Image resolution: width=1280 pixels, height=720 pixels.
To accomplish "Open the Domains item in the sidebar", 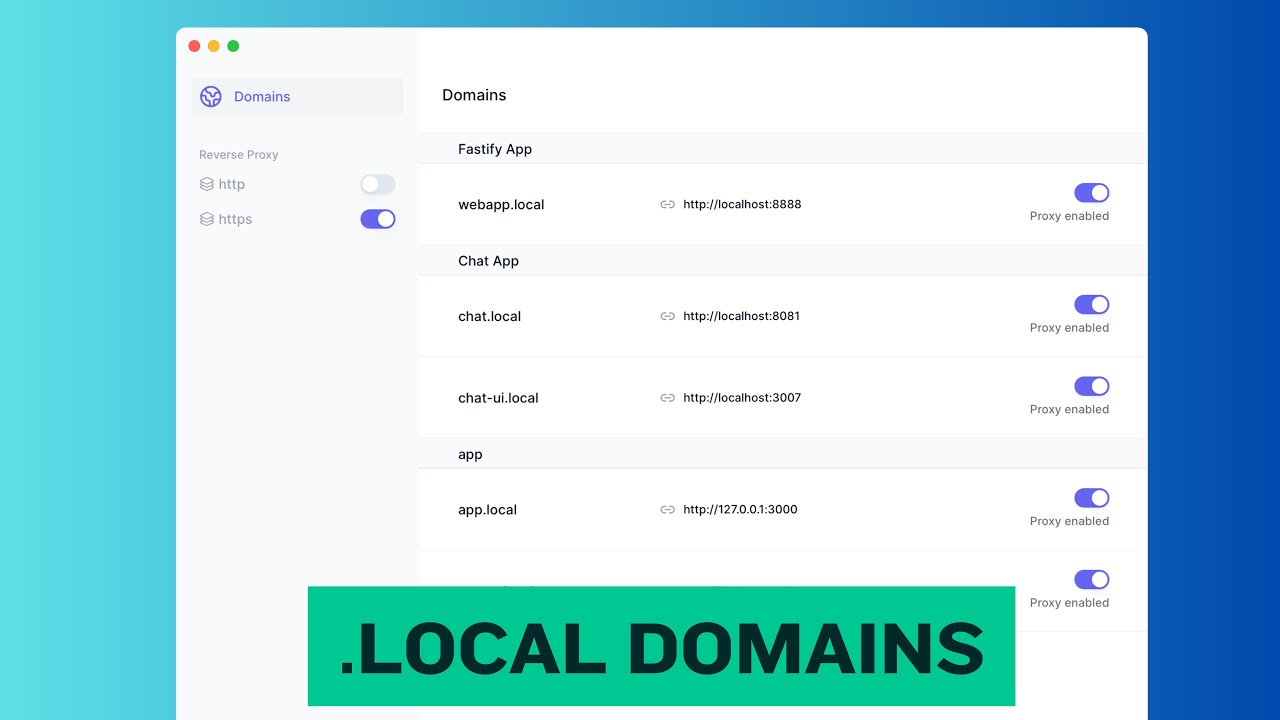I will [297, 97].
